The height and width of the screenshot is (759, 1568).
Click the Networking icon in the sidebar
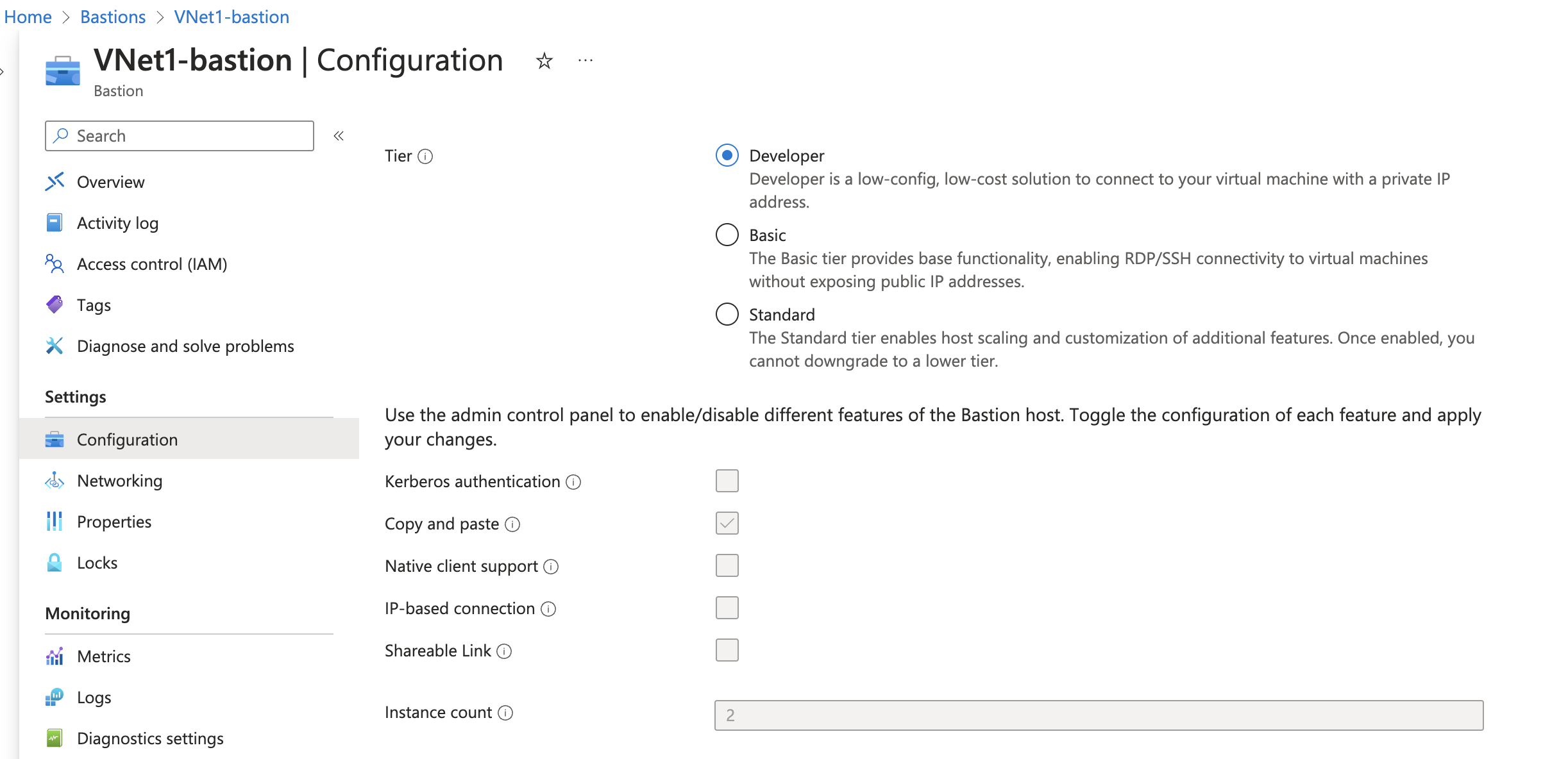pyautogui.click(x=55, y=480)
